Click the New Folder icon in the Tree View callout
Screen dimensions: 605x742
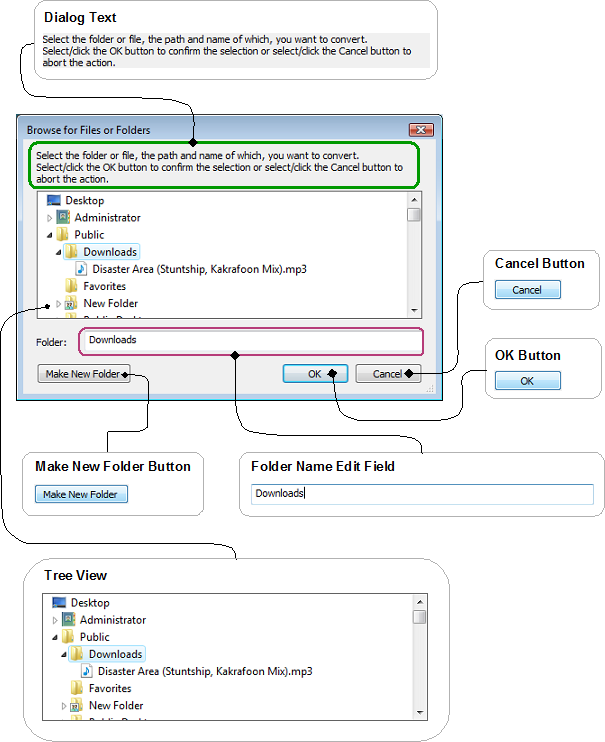click(x=77, y=706)
